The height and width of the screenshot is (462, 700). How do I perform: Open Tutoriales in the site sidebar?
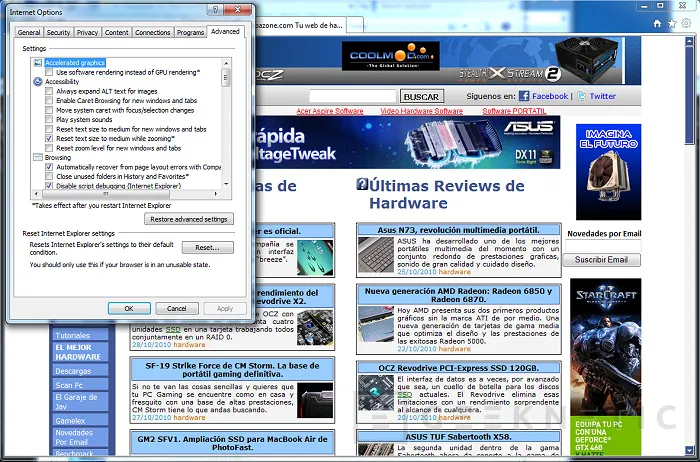pos(81,335)
